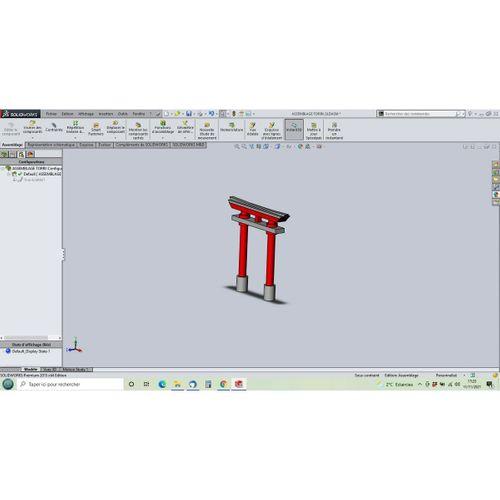Image resolution: width=500 pixels, height=500 pixels.
Task: Start a Nouvelle étude de mouvement
Action: (207, 132)
